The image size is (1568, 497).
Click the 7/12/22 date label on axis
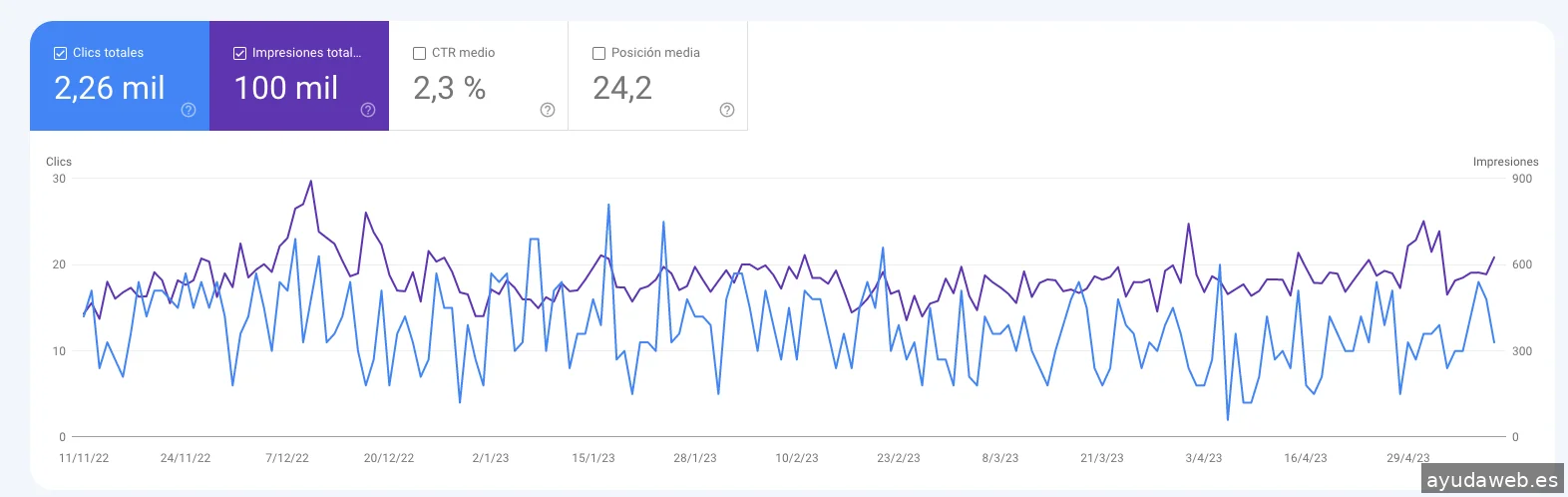287,458
